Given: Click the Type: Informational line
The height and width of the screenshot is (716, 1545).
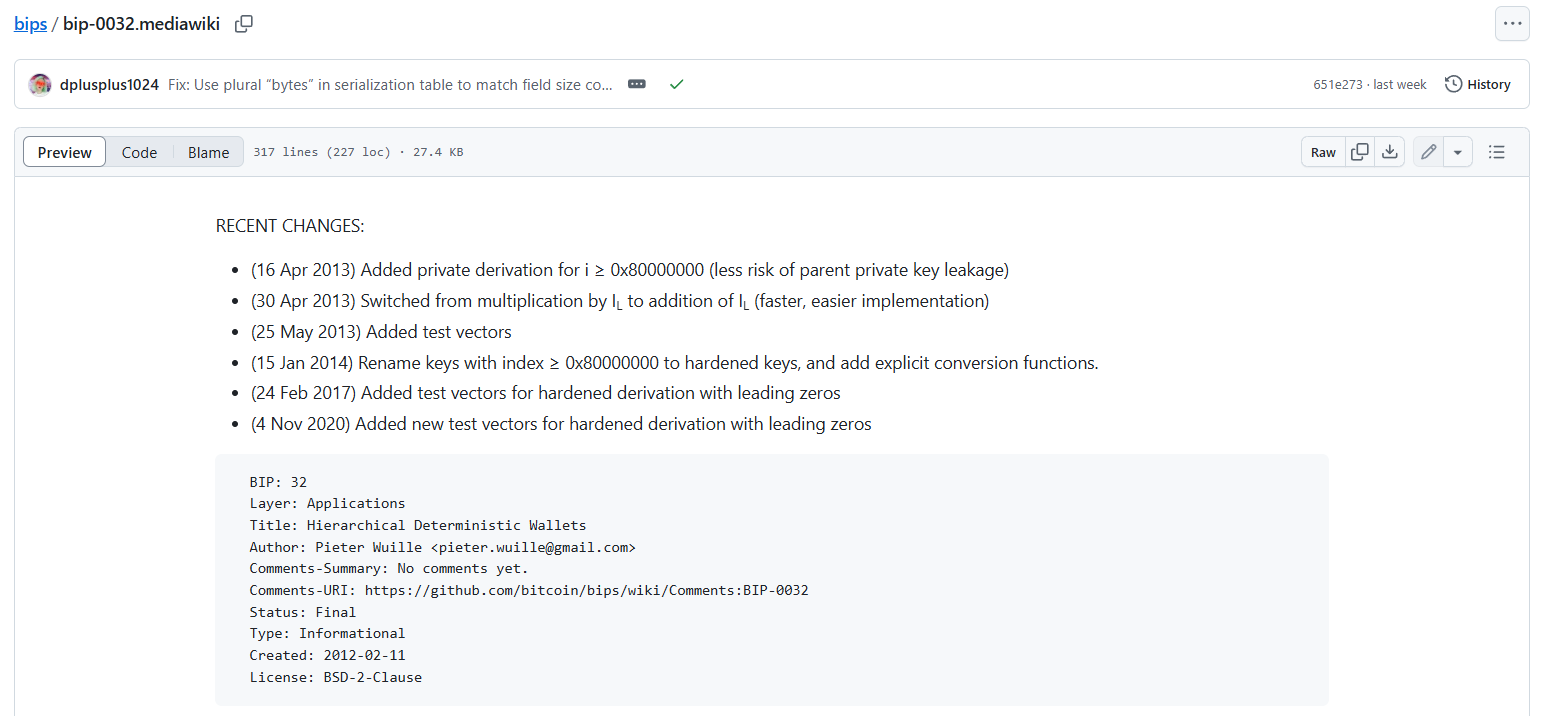Looking at the screenshot, I should 328,633.
